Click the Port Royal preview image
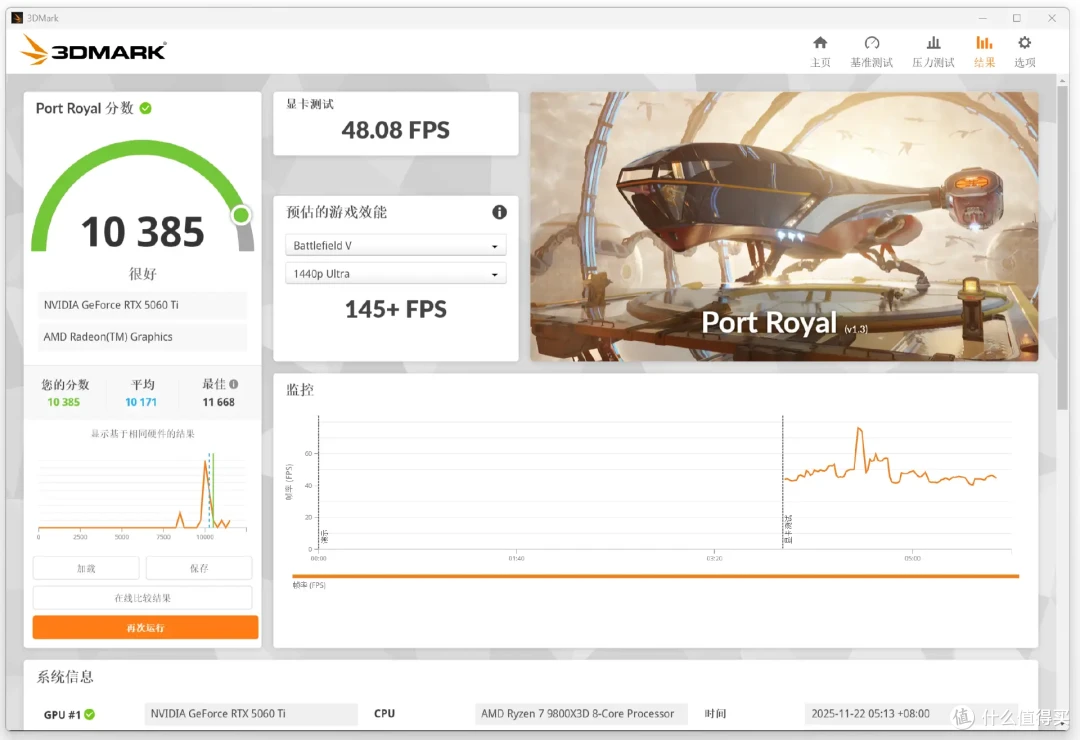The width and height of the screenshot is (1080, 740). [784, 227]
